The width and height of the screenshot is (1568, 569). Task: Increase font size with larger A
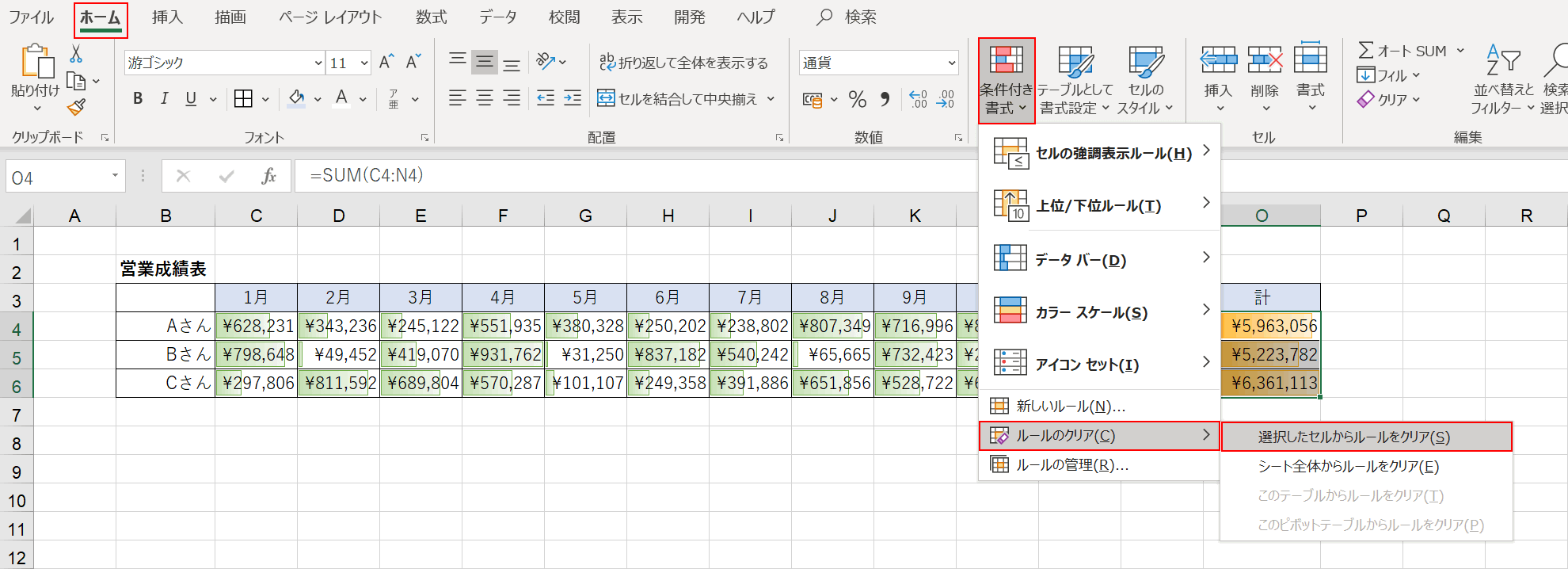[386, 62]
